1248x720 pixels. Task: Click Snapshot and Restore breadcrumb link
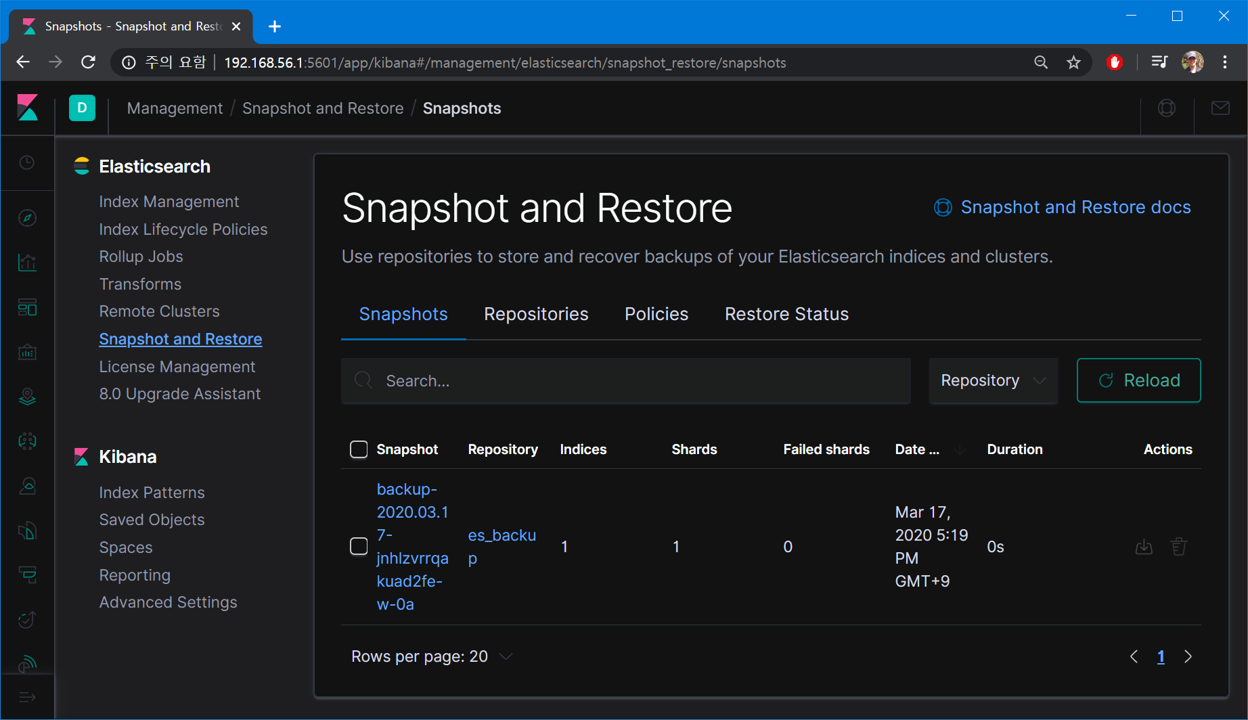point(323,108)
